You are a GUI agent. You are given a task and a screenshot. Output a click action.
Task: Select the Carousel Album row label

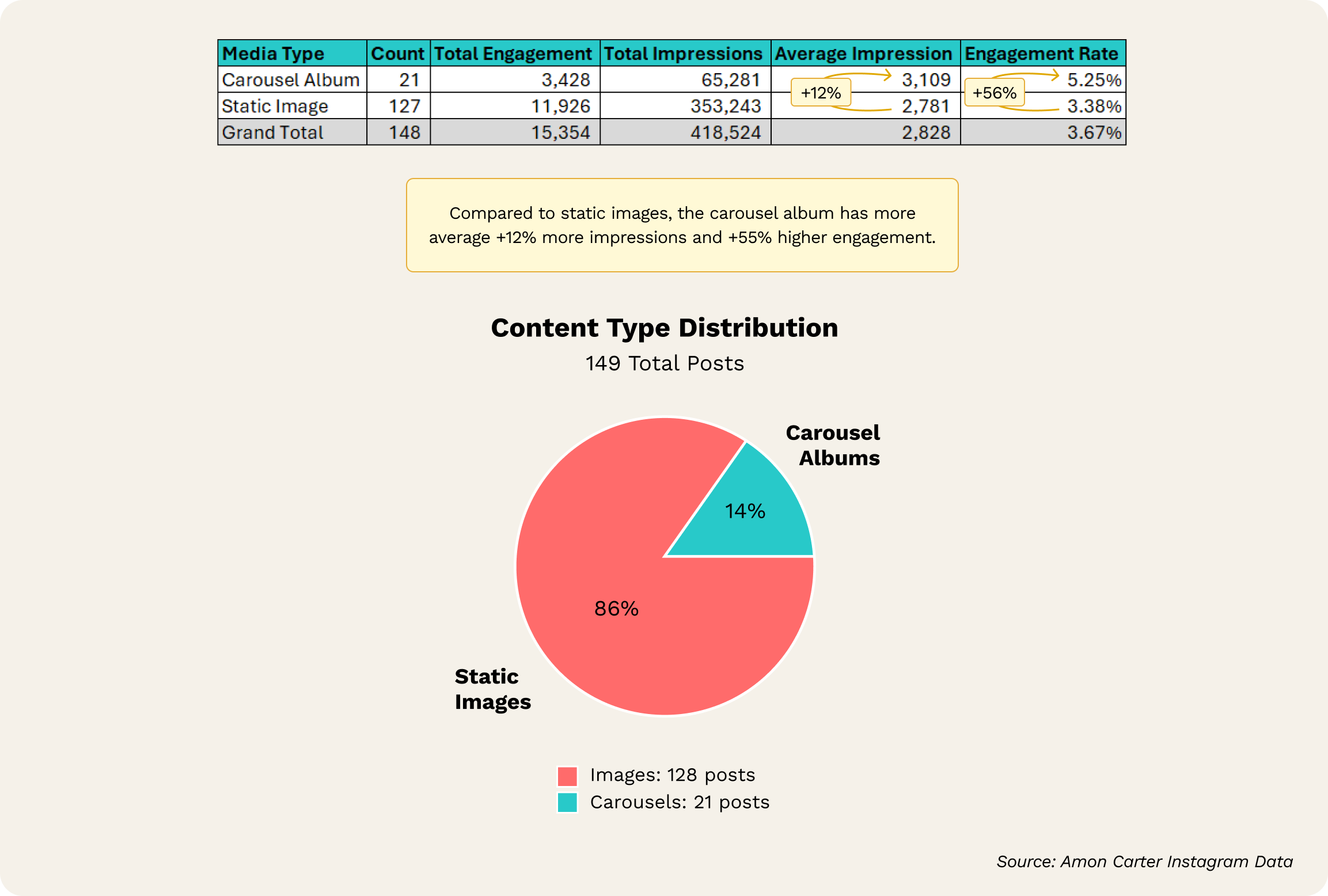tap(291, 79)
